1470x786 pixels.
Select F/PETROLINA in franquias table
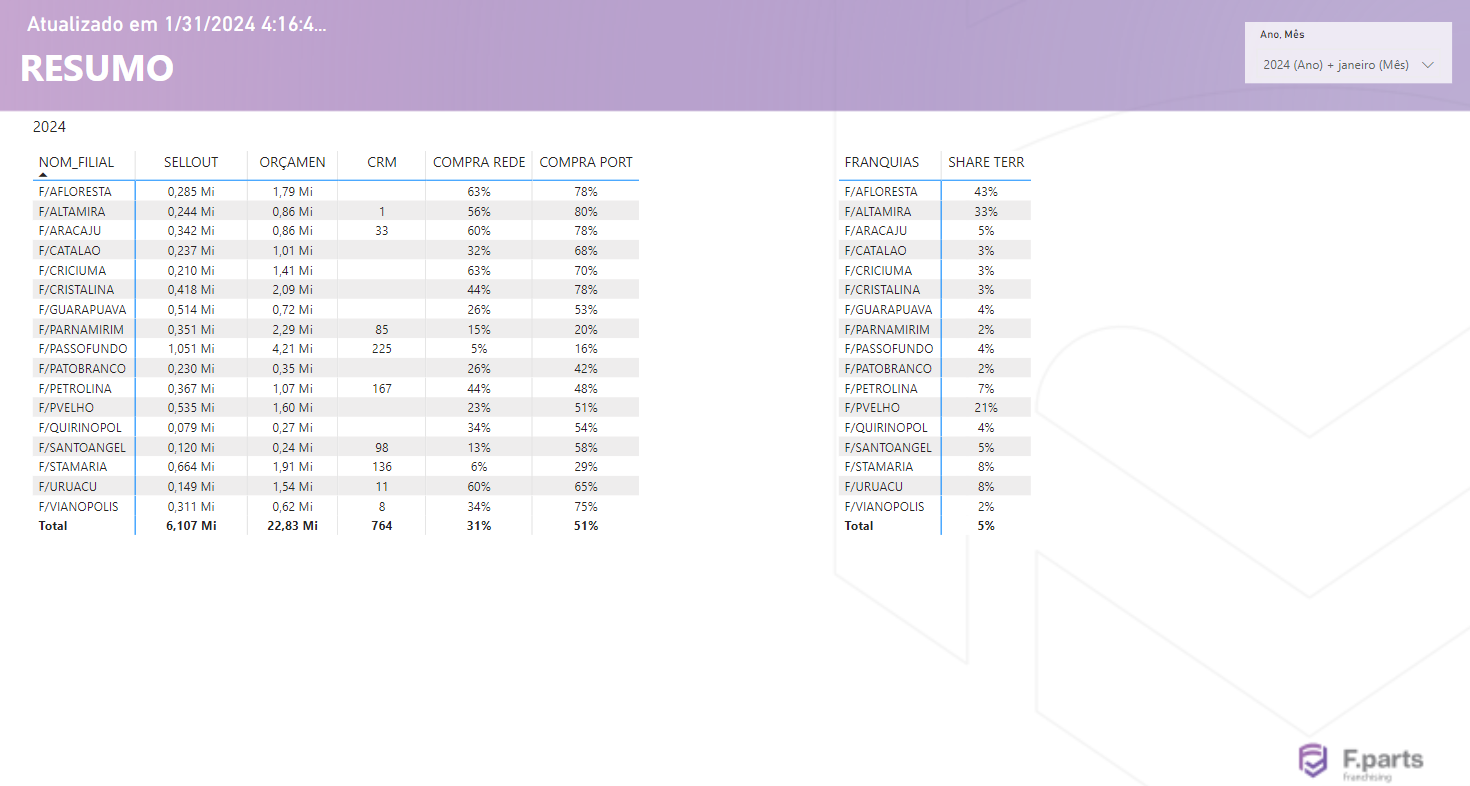click(881, 388)
